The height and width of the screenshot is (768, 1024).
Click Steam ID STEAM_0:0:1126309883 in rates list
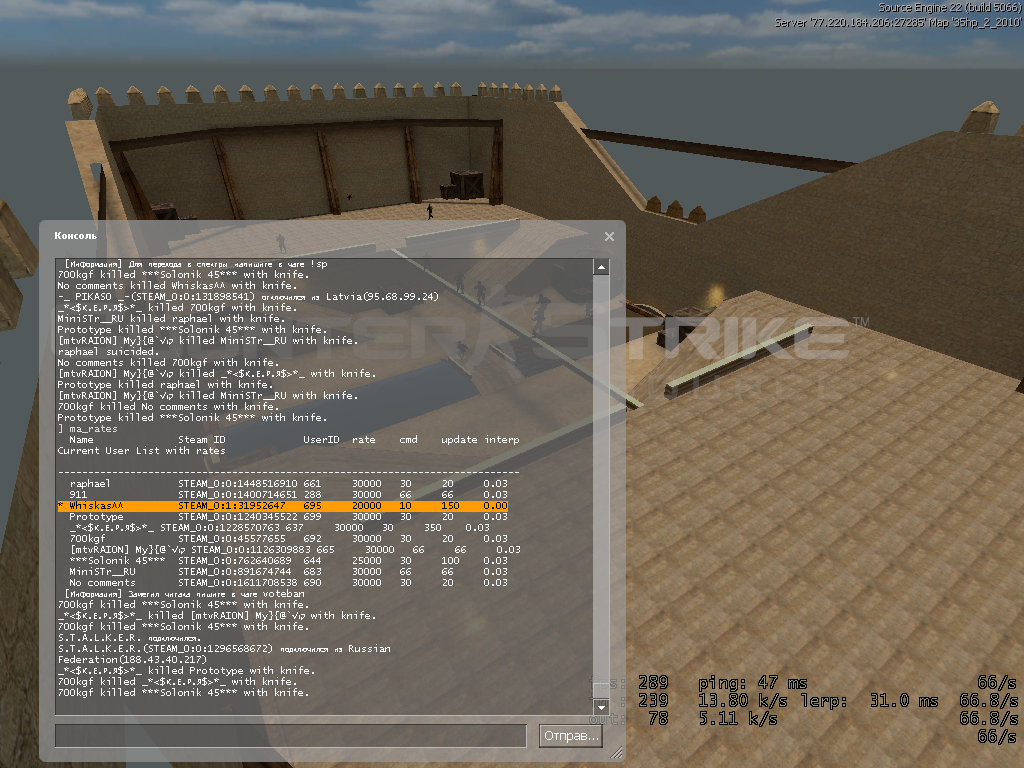click(x=251, y=550)
